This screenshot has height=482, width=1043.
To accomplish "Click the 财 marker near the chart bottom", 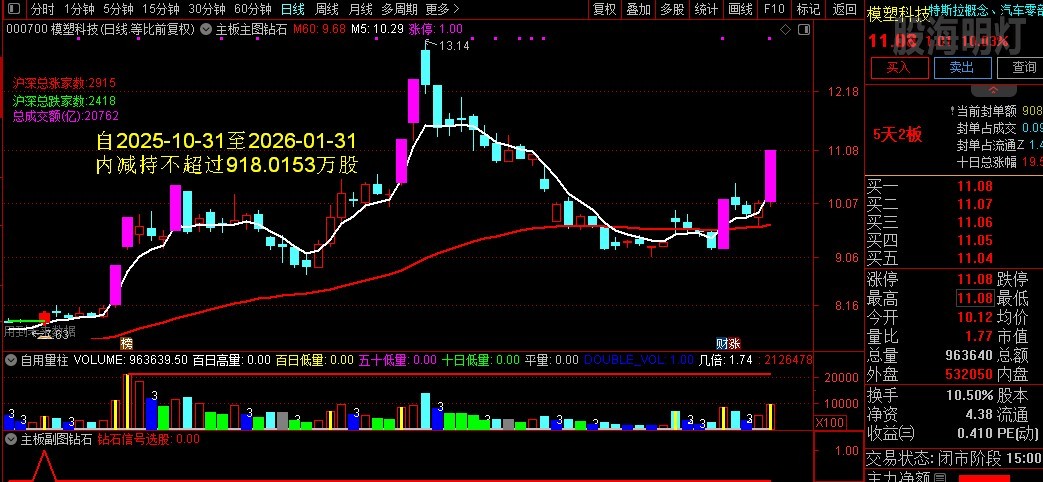I will click(x=721, y=343).
